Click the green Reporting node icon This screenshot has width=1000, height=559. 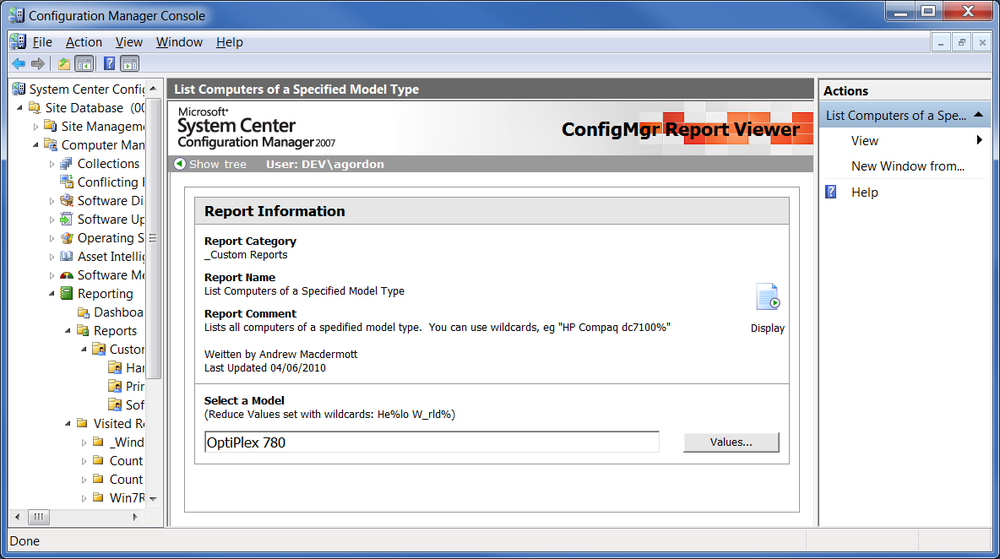[x=66, y=293]
